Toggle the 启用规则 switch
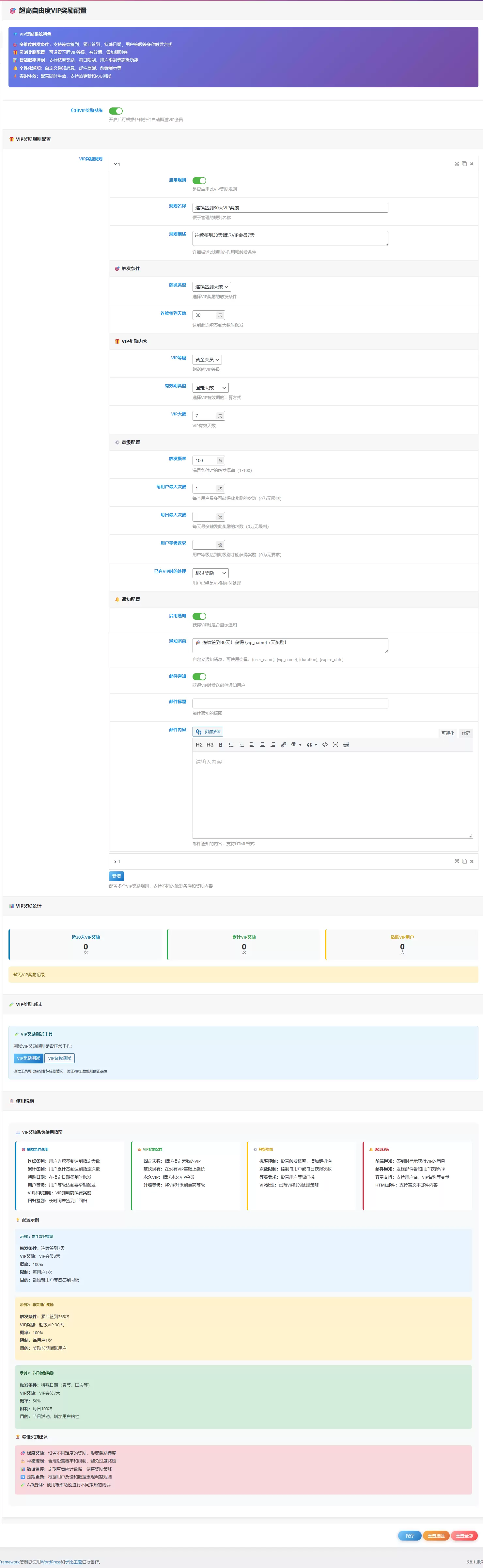Viewport: 483px width, 1568px height. [x=199, y=180]
